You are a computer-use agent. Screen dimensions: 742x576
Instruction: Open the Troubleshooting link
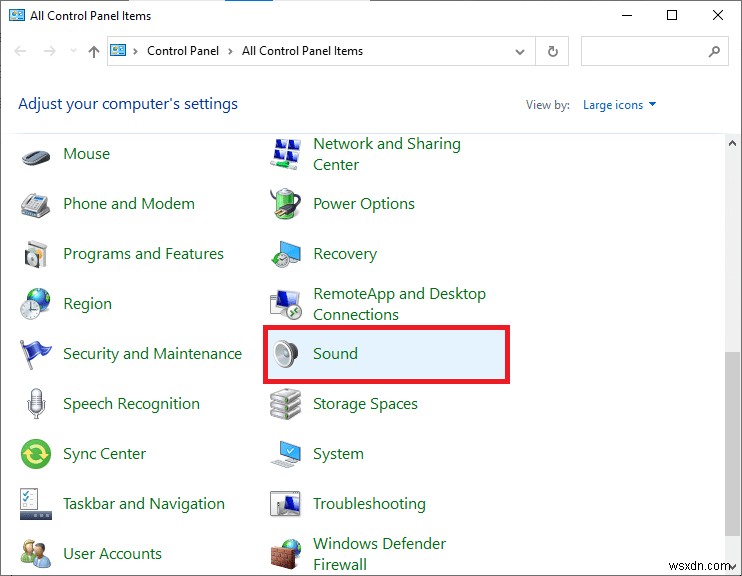(x=369, y=504)
